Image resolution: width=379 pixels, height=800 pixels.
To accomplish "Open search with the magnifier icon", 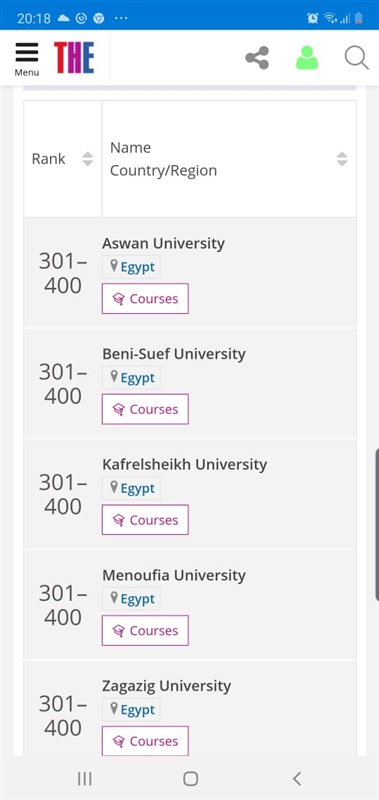I will tap(357, 58).
